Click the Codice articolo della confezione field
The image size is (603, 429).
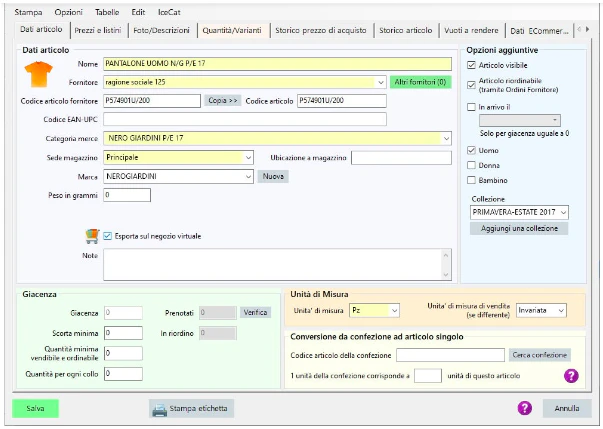450,355
